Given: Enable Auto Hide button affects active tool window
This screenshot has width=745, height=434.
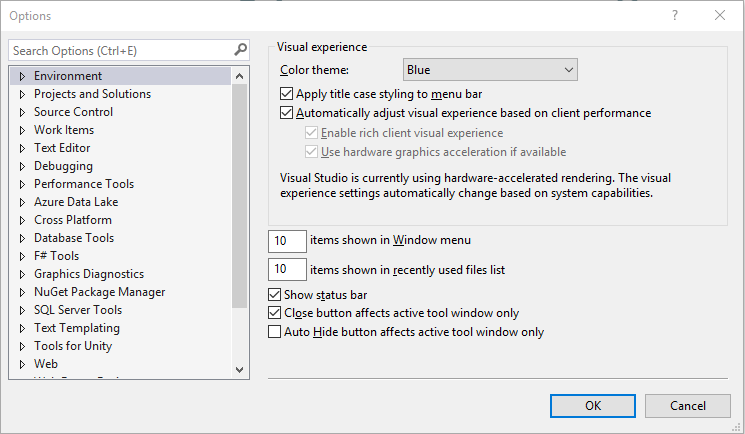Looking at the screenshot, I should pyautogui.click(x=276, y=332).
